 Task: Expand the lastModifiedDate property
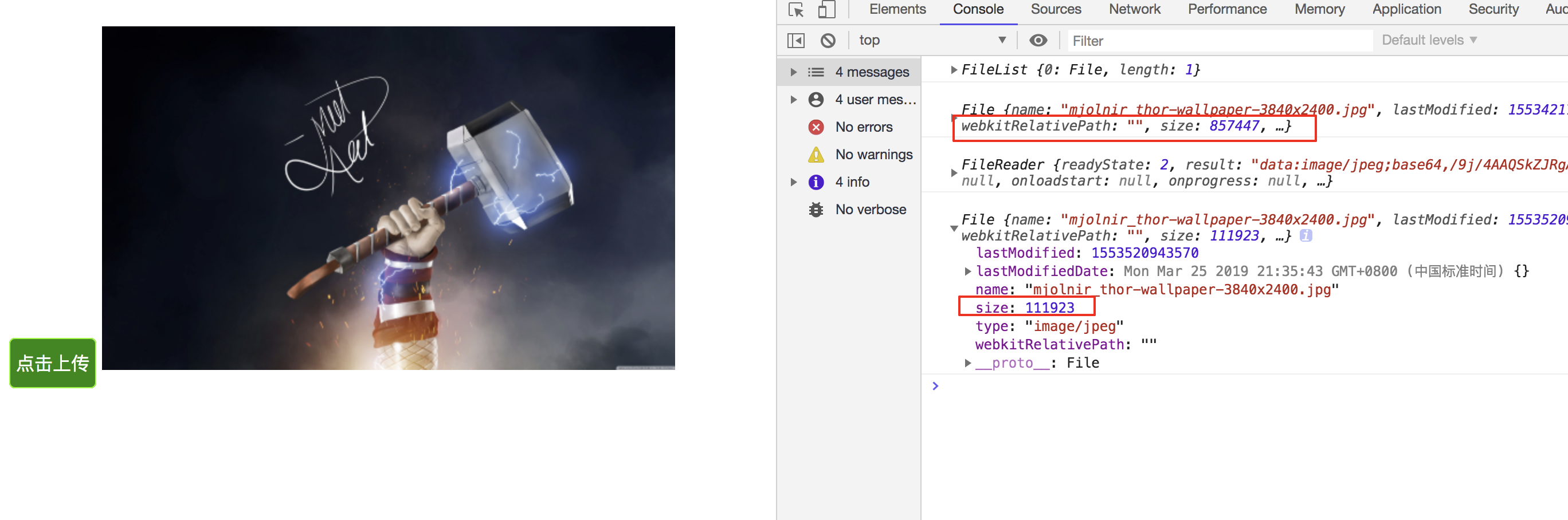coord(967,271)
